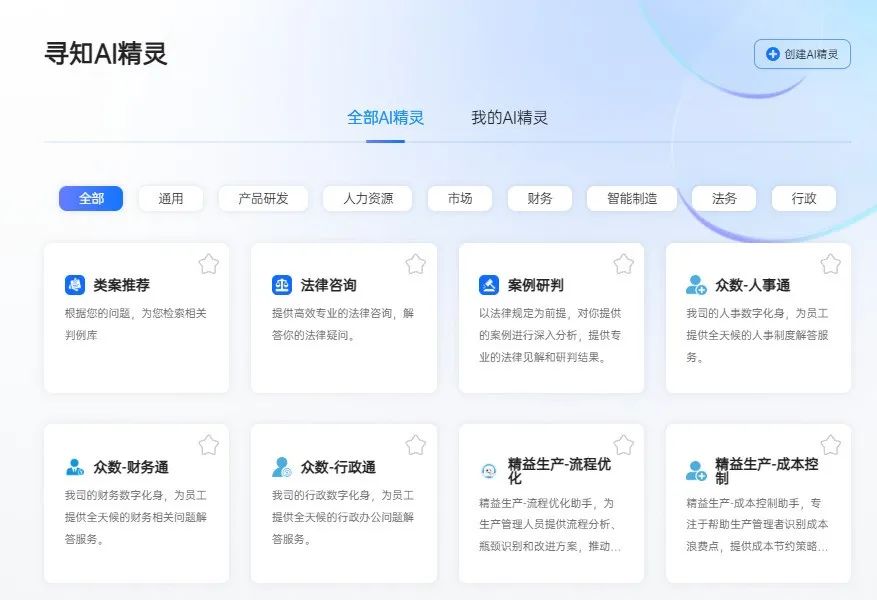Click description starting 以法律规定为前提
877x600 pixels.
[550, 335]
